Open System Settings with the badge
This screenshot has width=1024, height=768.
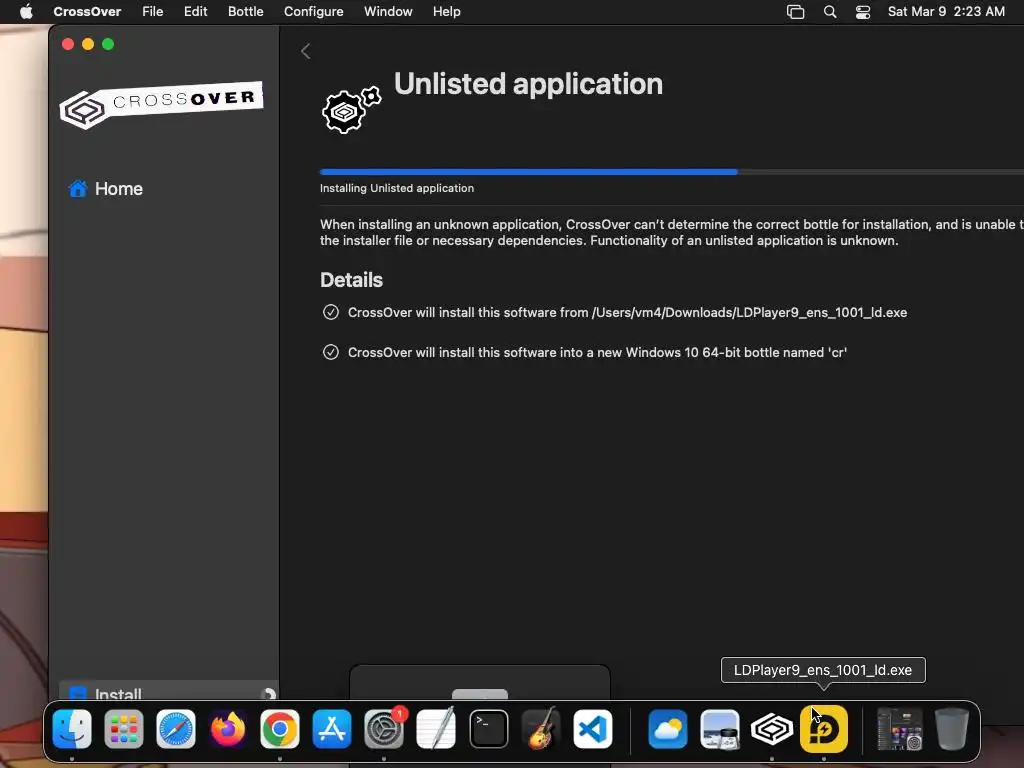point(384,729)
